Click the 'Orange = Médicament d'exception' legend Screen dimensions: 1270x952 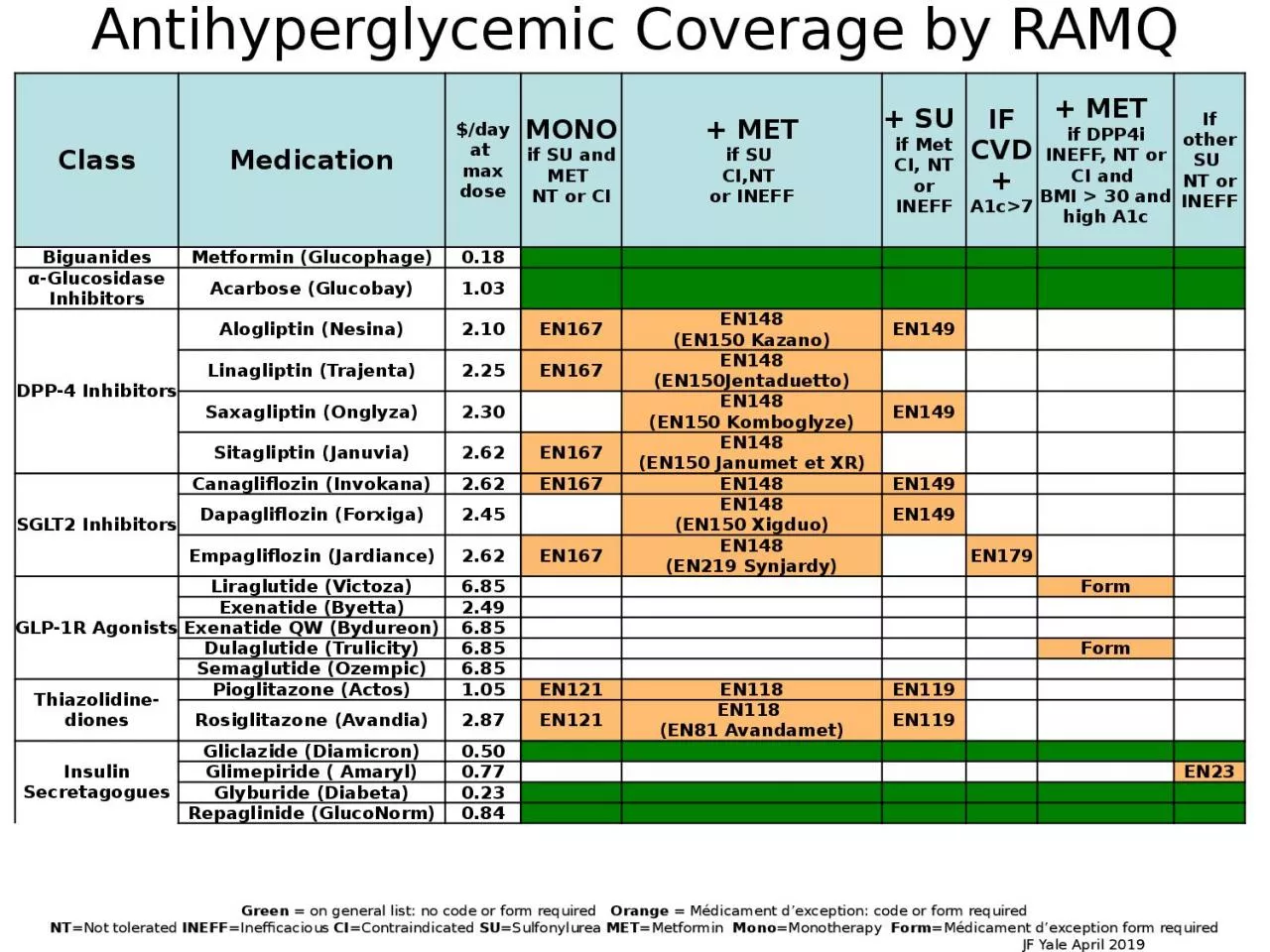tap(819, 910)
